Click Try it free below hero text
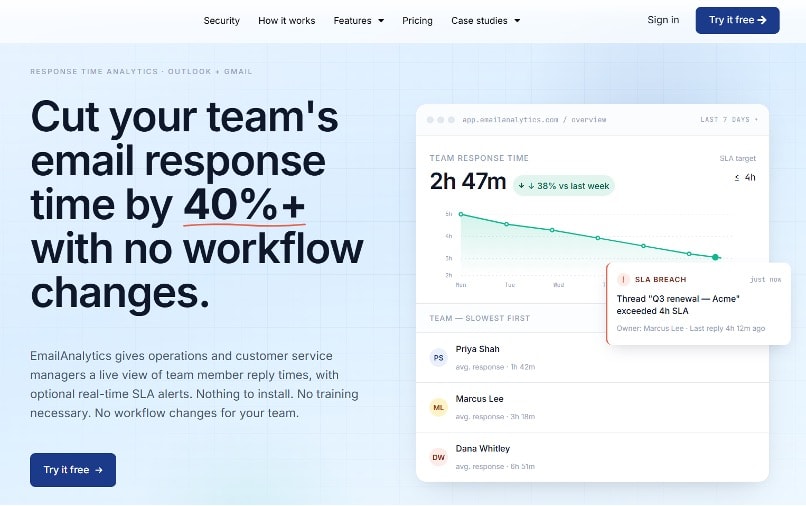The width and height of the screenshot is (806, 506). (73, 469)
